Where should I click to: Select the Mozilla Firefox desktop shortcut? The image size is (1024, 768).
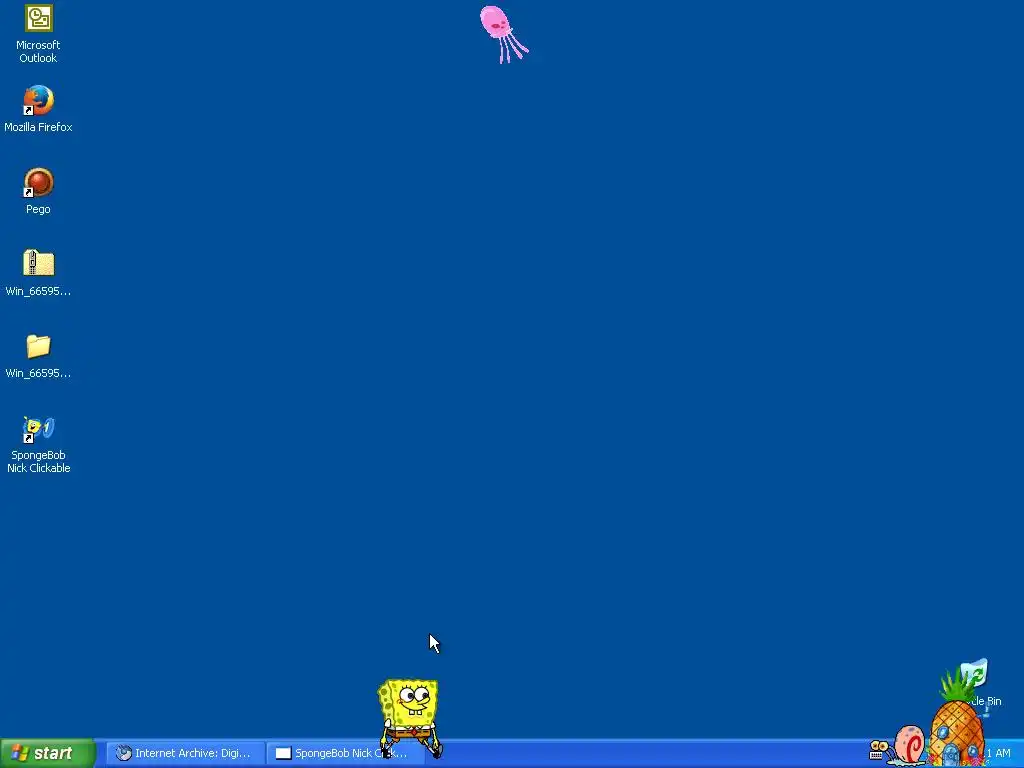[x=39, y=100]
